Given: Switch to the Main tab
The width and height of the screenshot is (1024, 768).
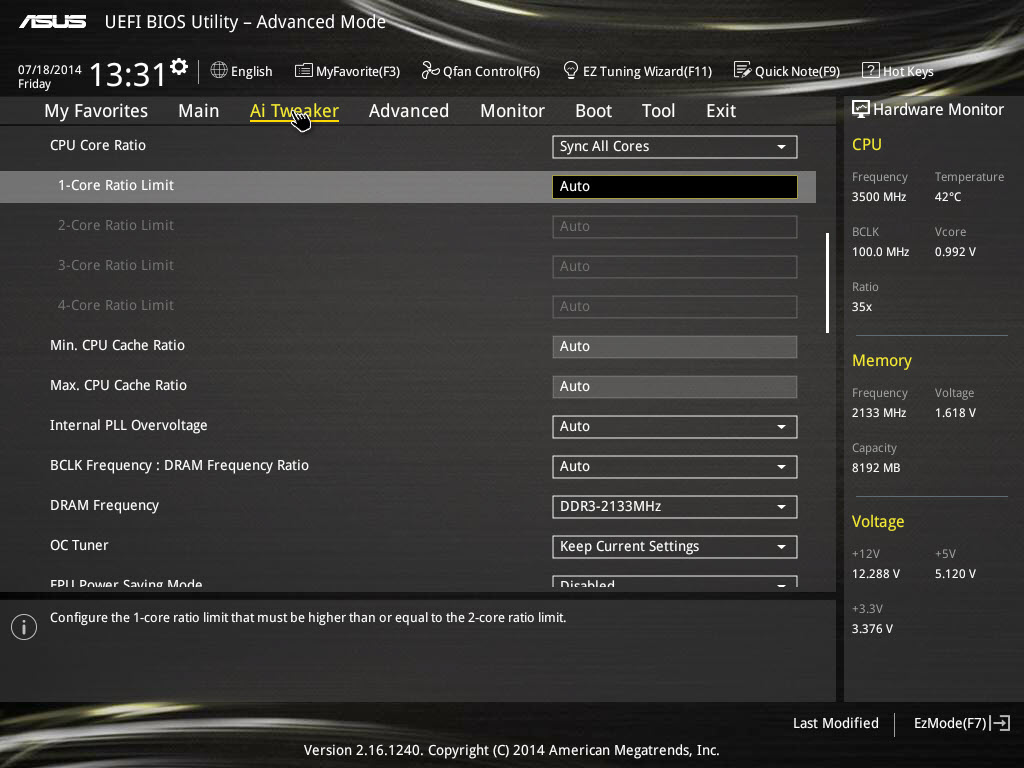Looking at the screenshot, I should click(199, 111).
